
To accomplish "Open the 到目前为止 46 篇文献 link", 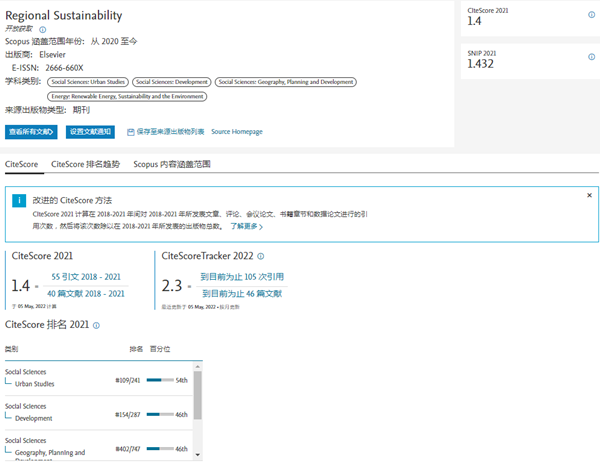I will [x=241, y=293].
